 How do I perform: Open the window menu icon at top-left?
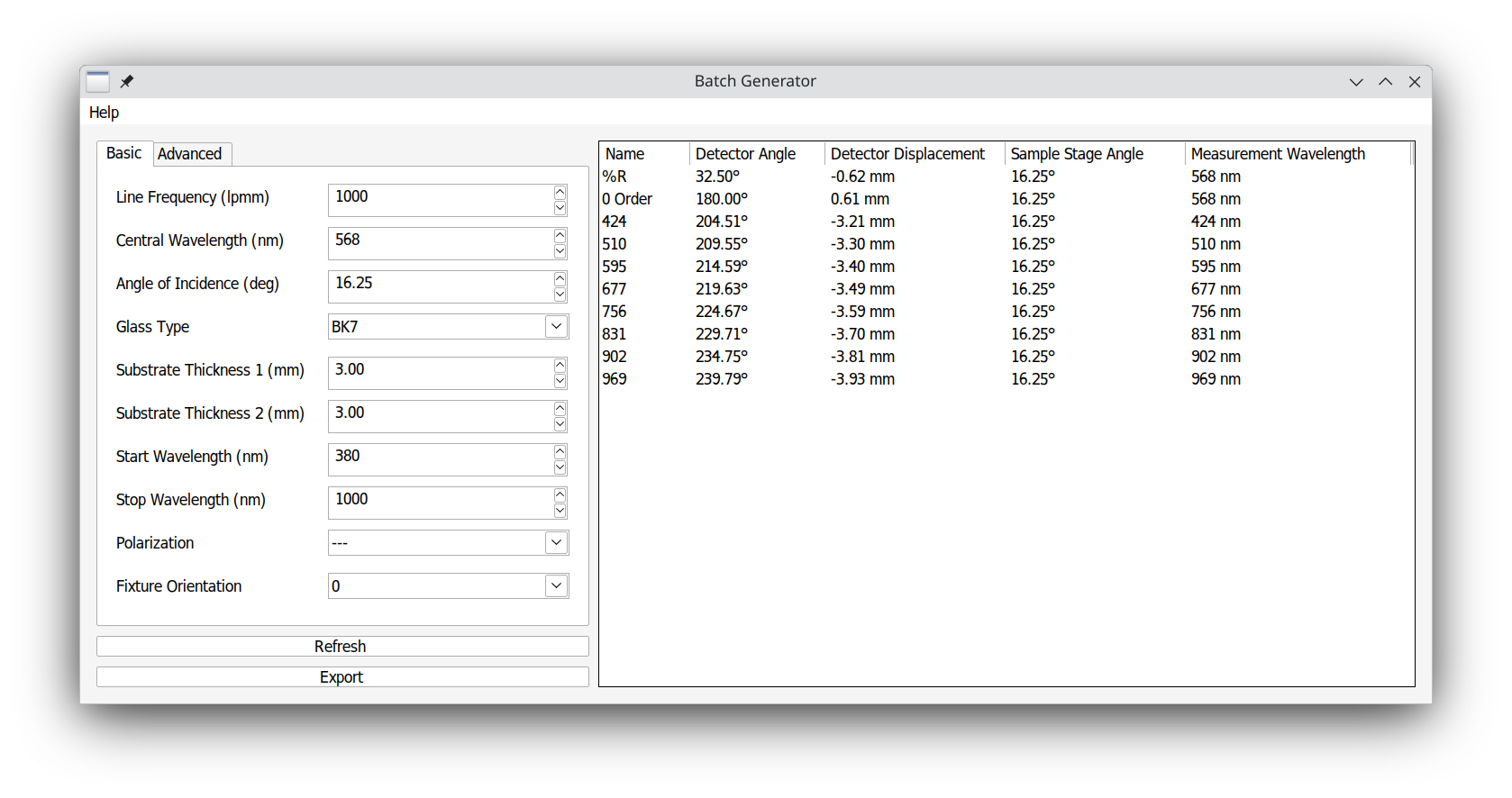[97, 81]
